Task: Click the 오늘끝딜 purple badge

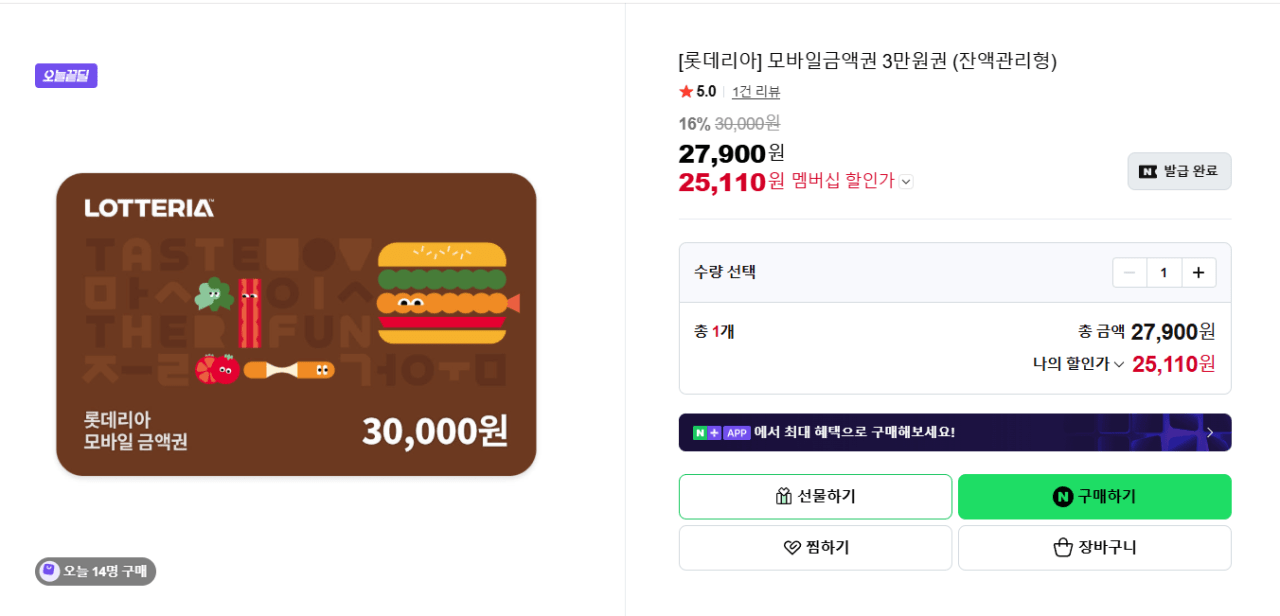Action: (x=65, y=75)
